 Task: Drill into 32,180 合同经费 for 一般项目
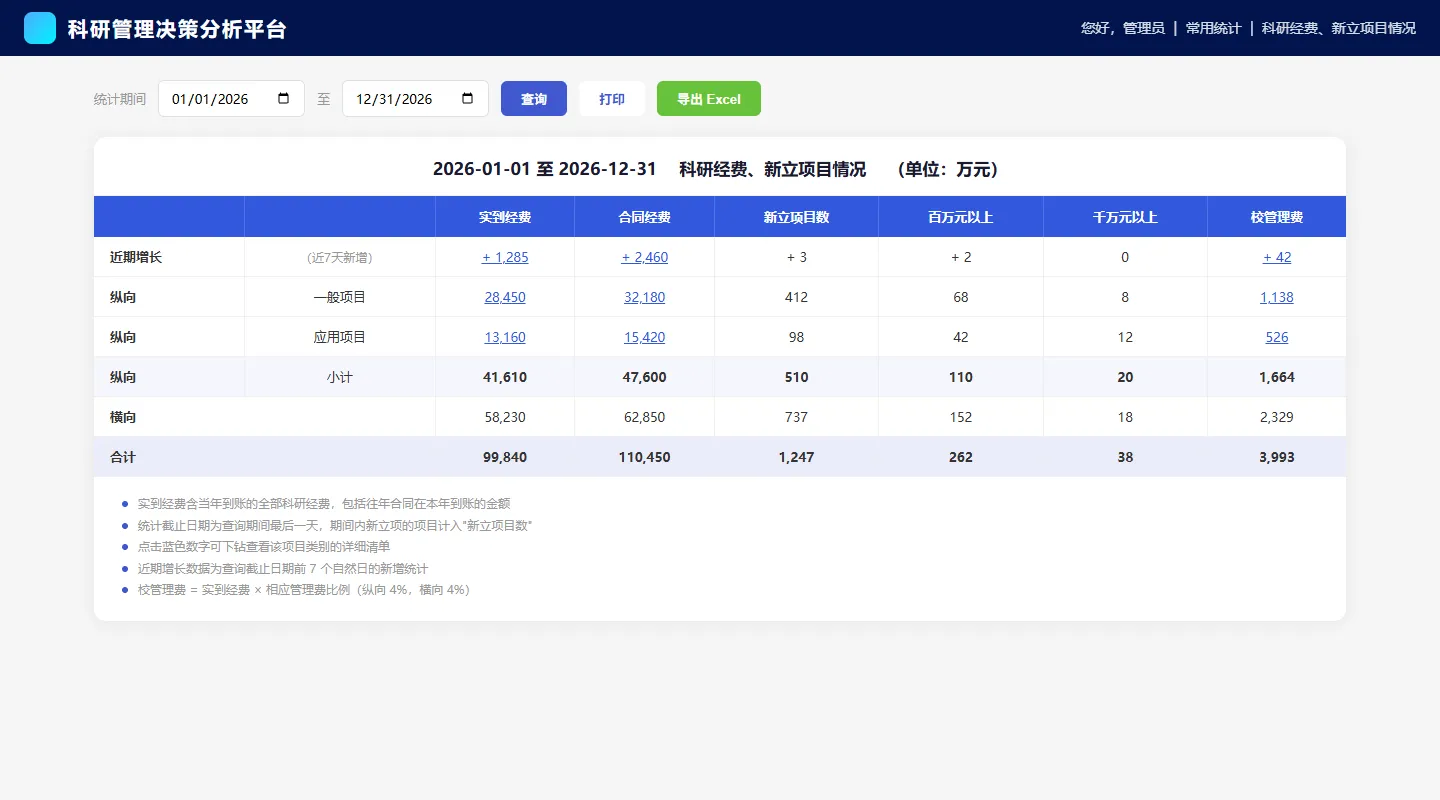click(x=645, y=297)
